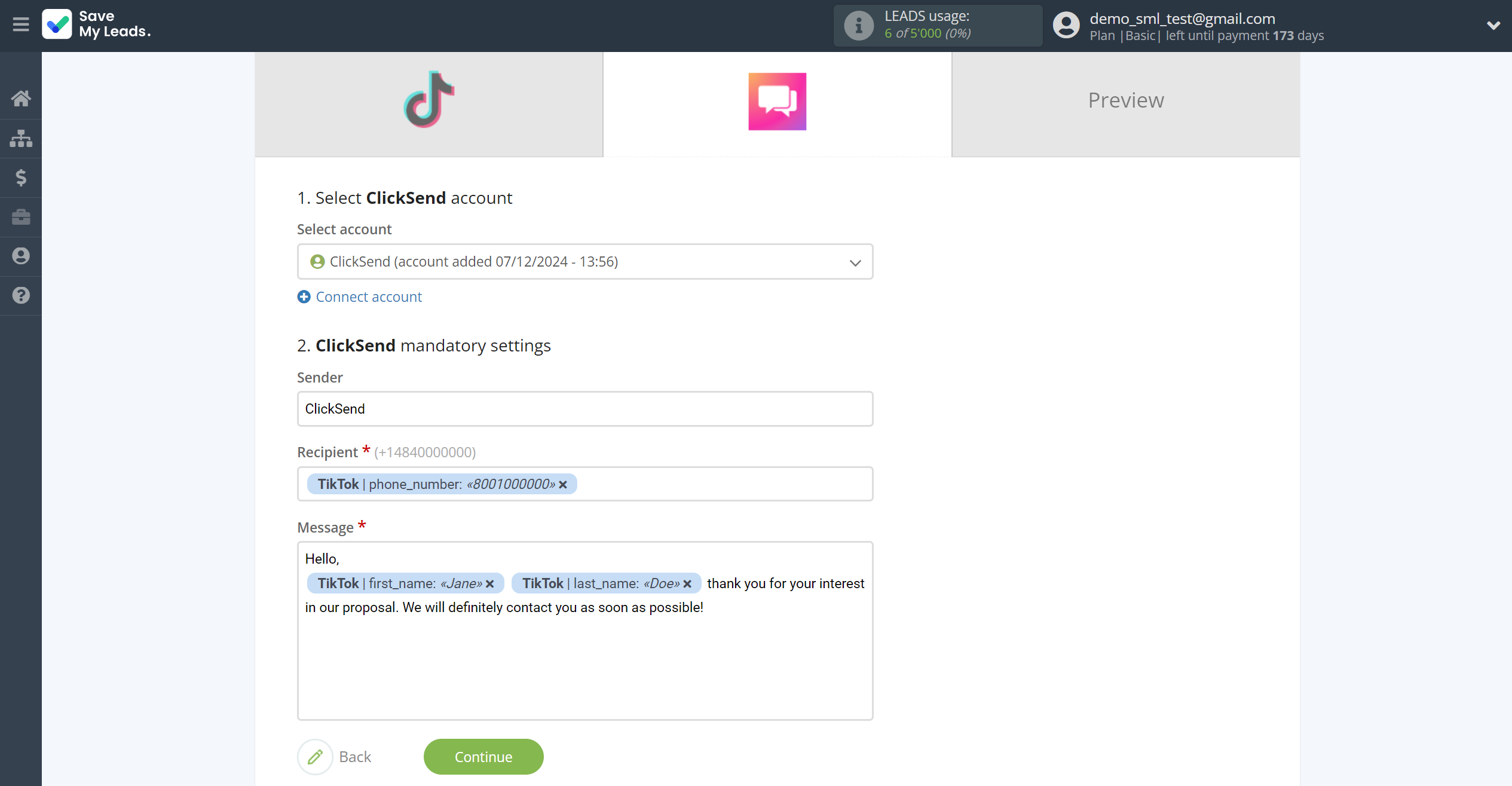The height and width of the screenshot is (786, 1512).
Task: Open the connections sitemap sidebar icon
Action: pyautogui.click(x=21, y=138)
